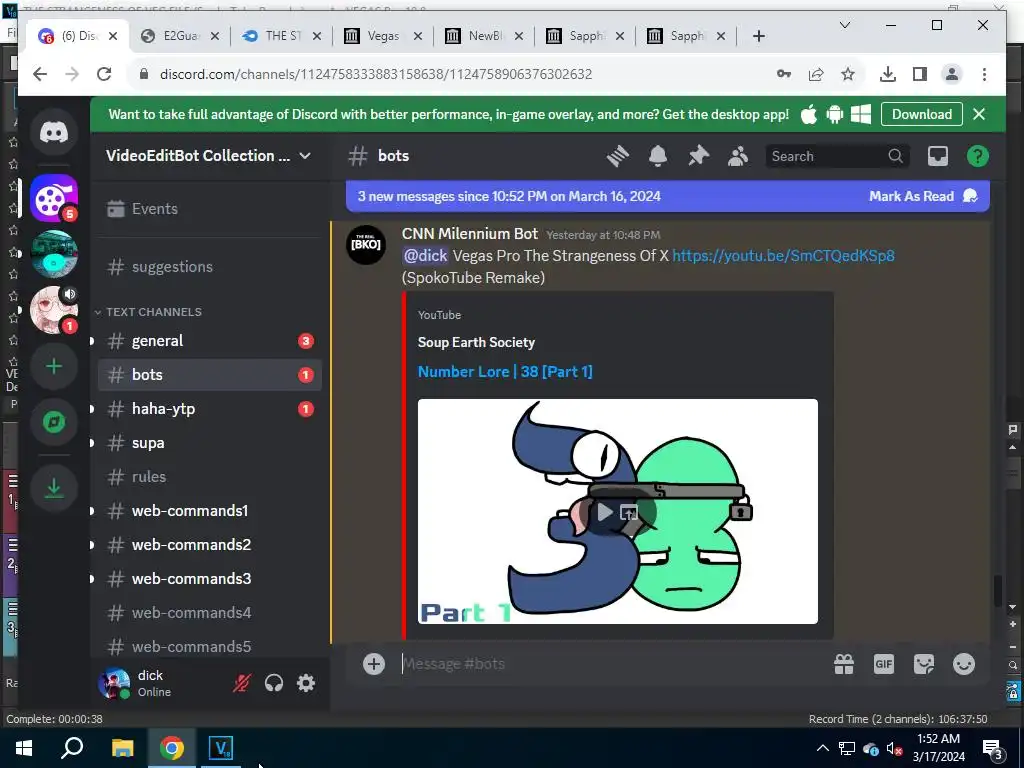The width and height of the screenshot is (1024, 768).
Task: Reload the Discord page
Action: pos(104,74)
